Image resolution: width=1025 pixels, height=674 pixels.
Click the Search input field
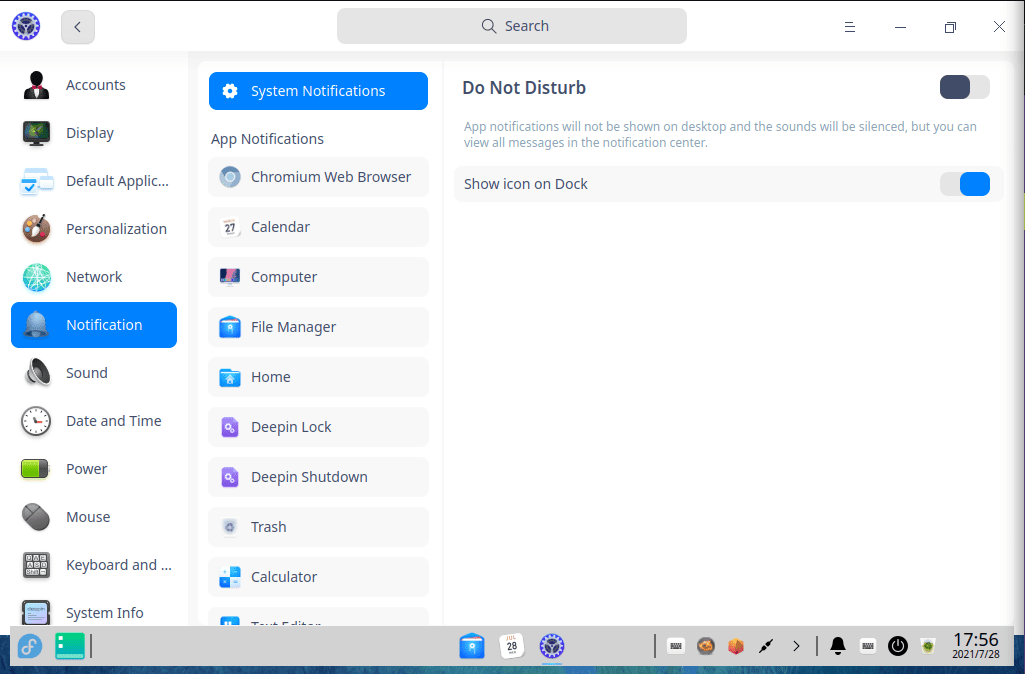point(512,26)
